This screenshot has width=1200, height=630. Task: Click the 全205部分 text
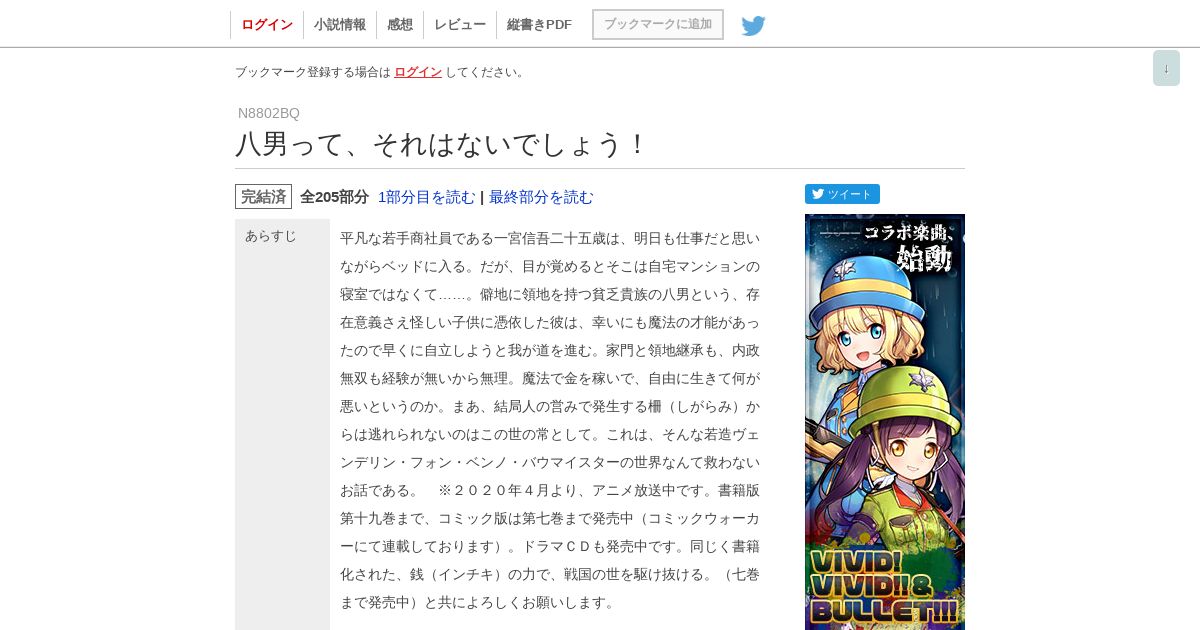click(334, 197)
